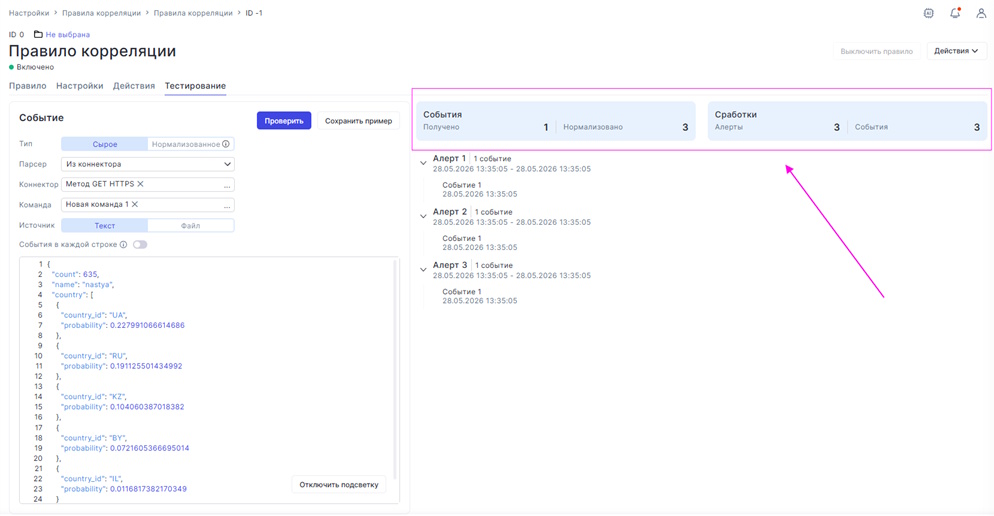Click probability 0.227991066614686 value

point(147,325)
